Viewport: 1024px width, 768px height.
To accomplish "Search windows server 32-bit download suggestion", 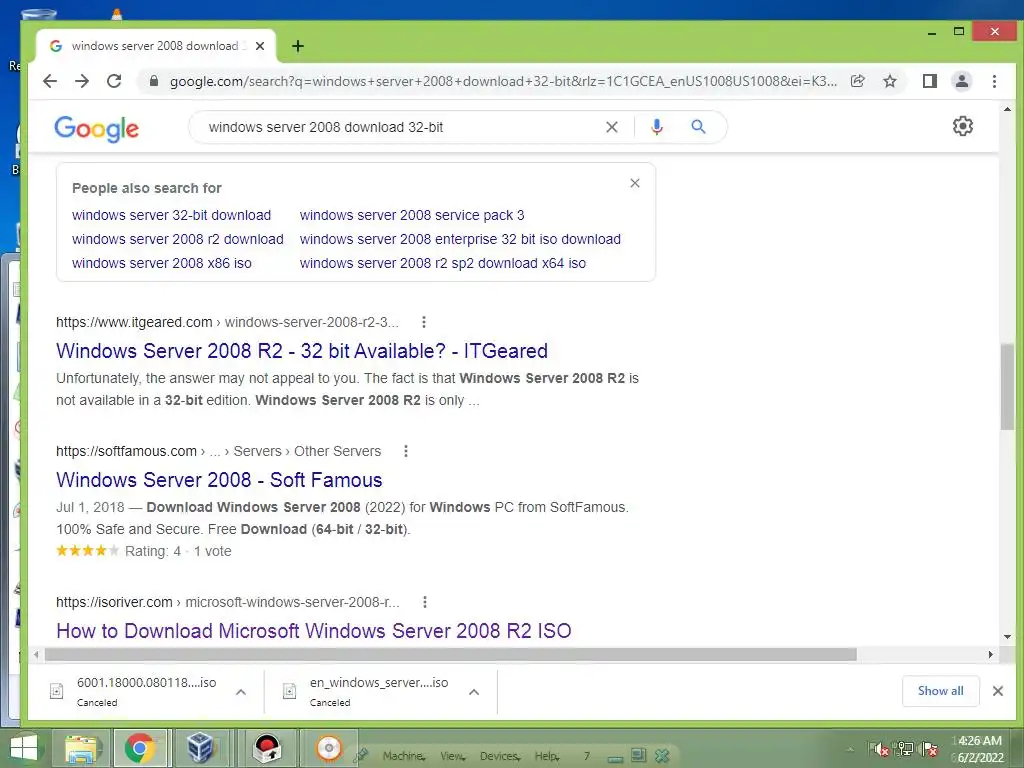I will tap(171, 216).
